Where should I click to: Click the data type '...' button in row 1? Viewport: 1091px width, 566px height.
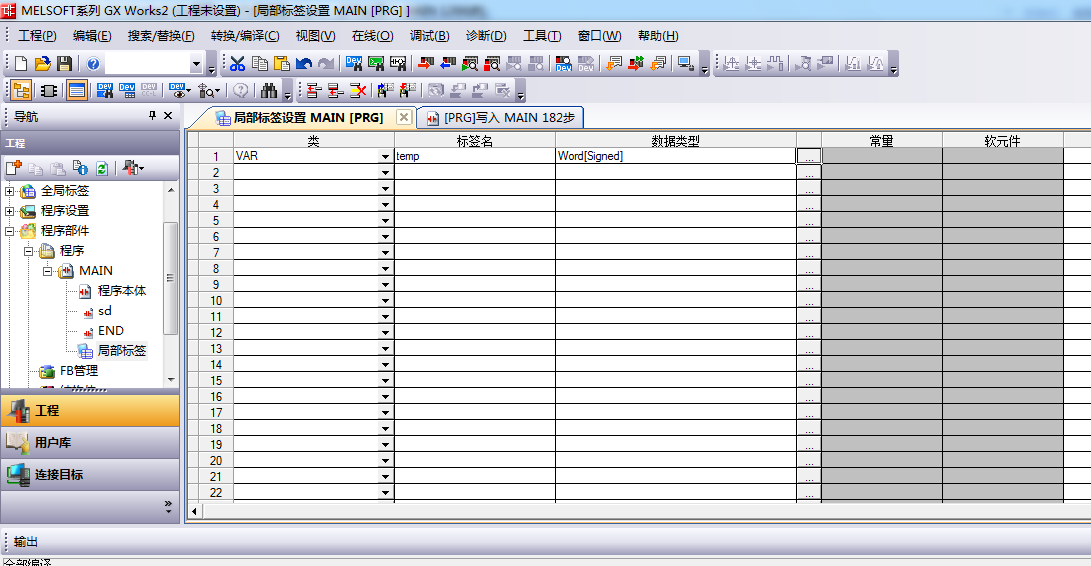point(808,157)
